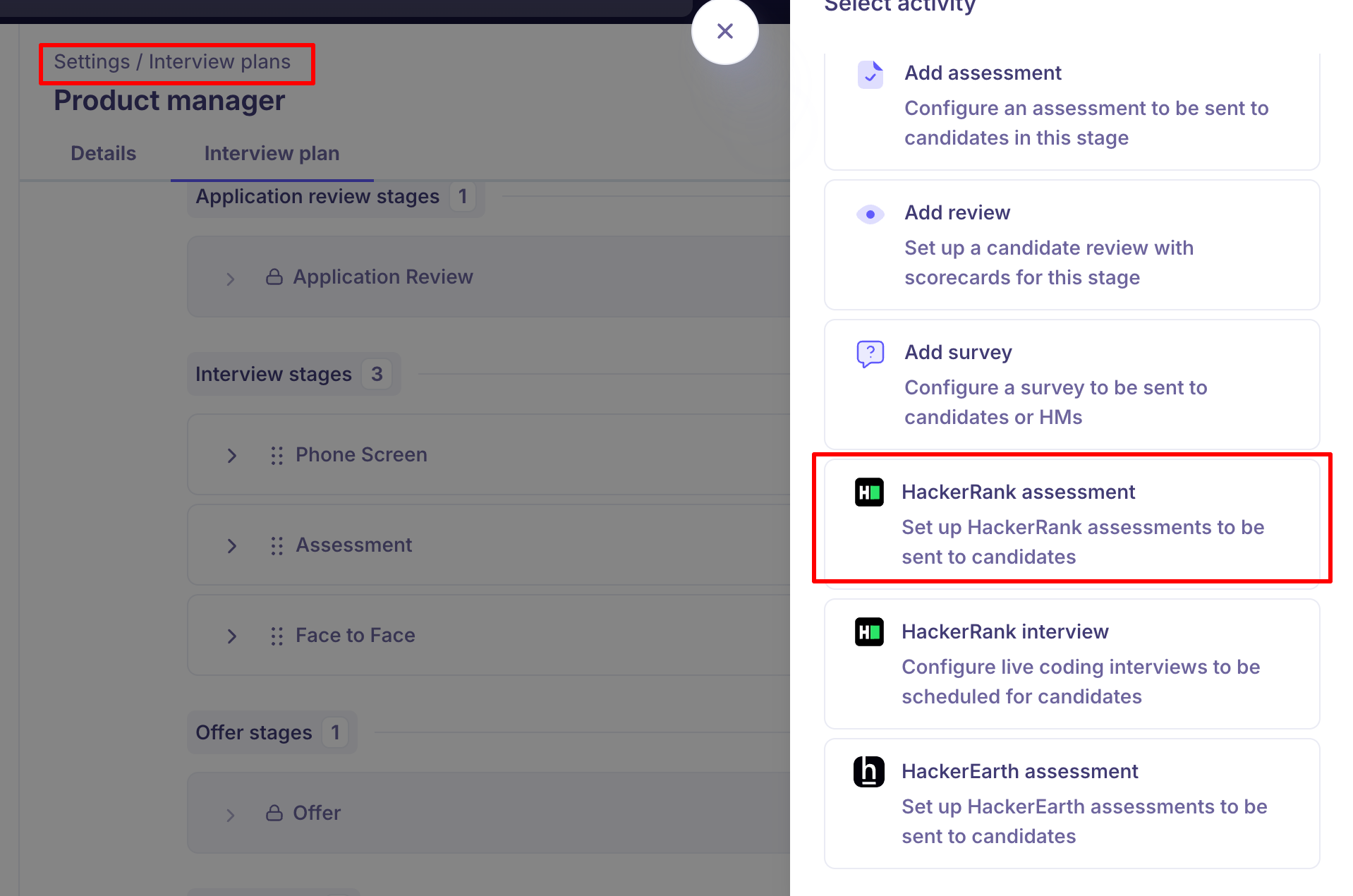Click the drag handle beside Face to Face

[x=277, y=636]
